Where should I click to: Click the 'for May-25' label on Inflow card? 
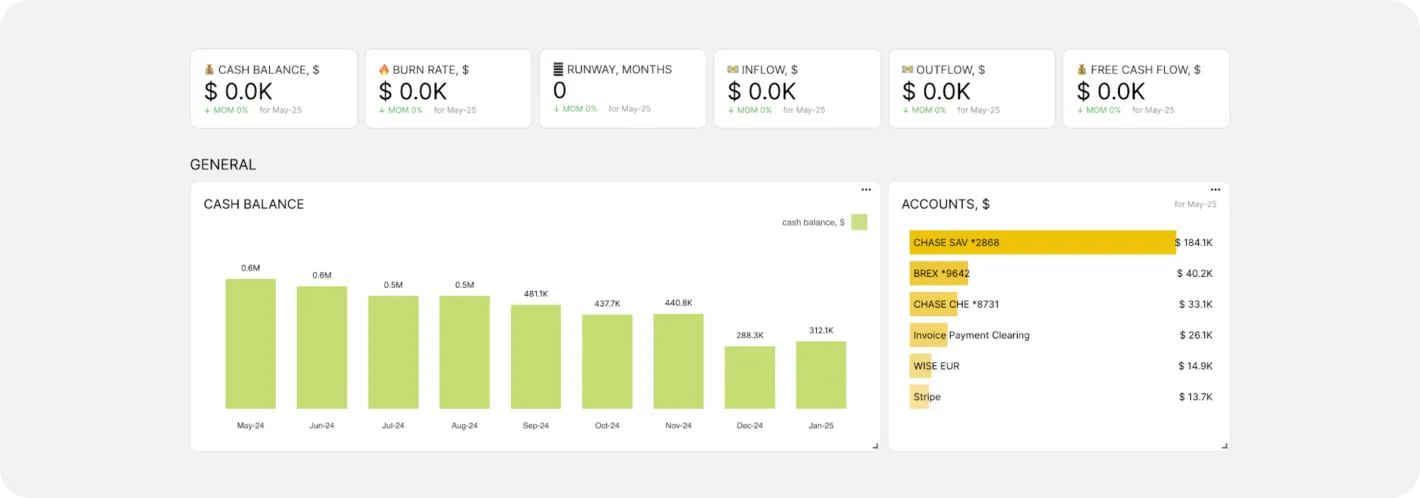805,110
